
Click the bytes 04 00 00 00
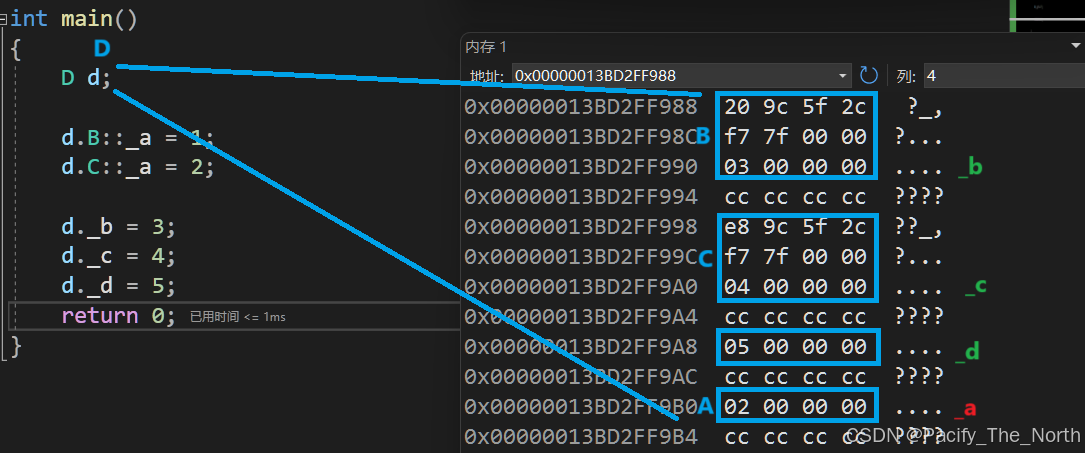pos(796,286)
